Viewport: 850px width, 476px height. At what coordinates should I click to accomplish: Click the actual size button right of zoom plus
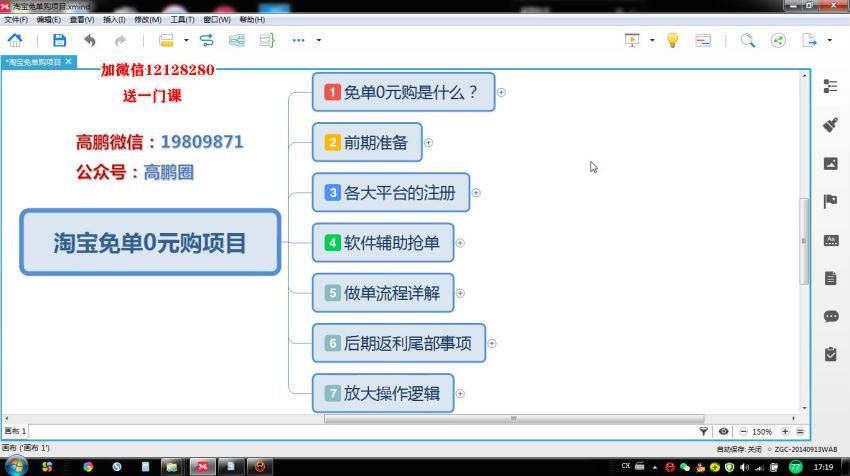click(800, 432)
